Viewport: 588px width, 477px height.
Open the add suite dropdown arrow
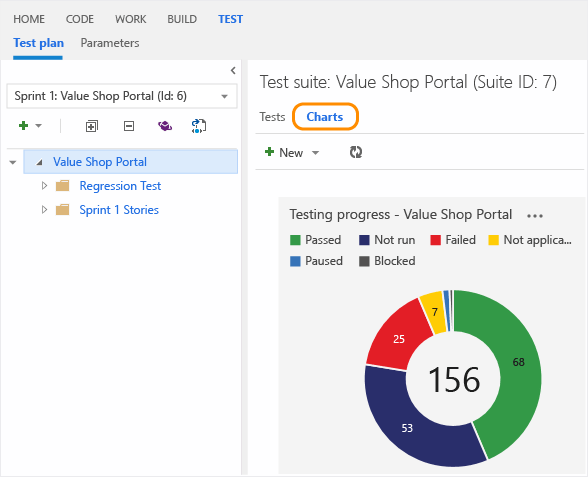pos(38,126)
